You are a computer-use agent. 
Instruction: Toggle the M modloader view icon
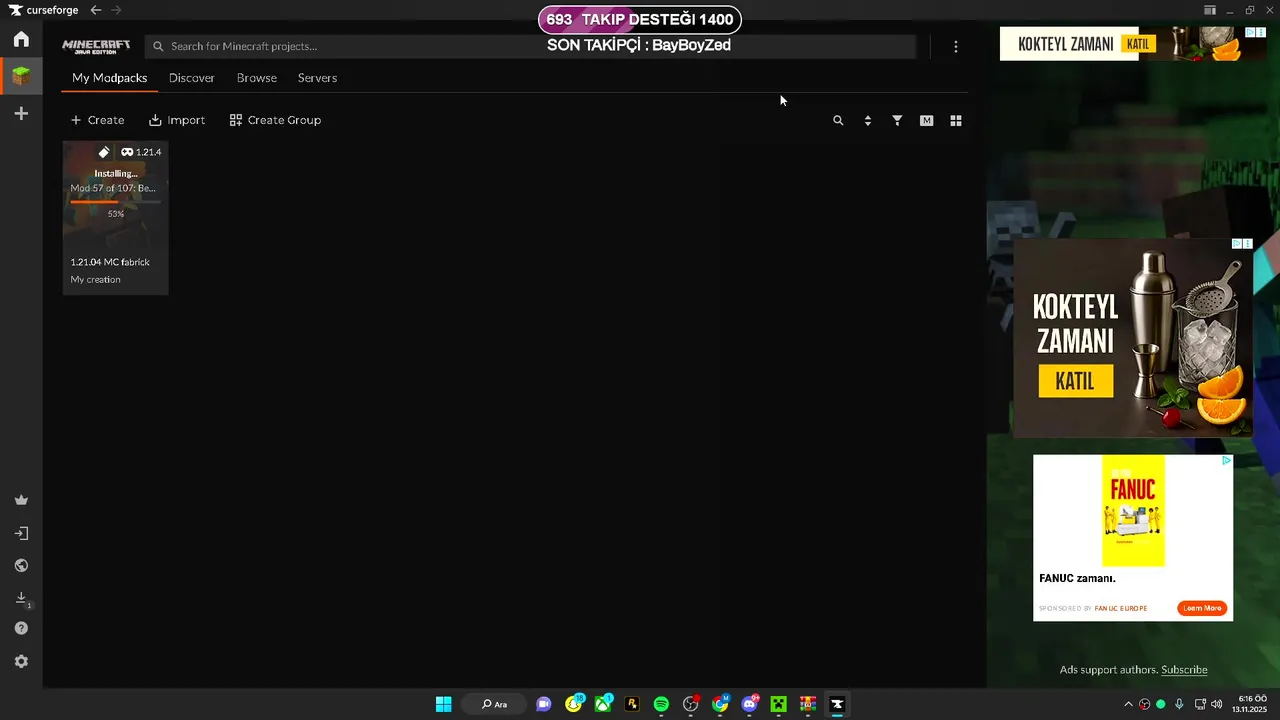(927, 120)
